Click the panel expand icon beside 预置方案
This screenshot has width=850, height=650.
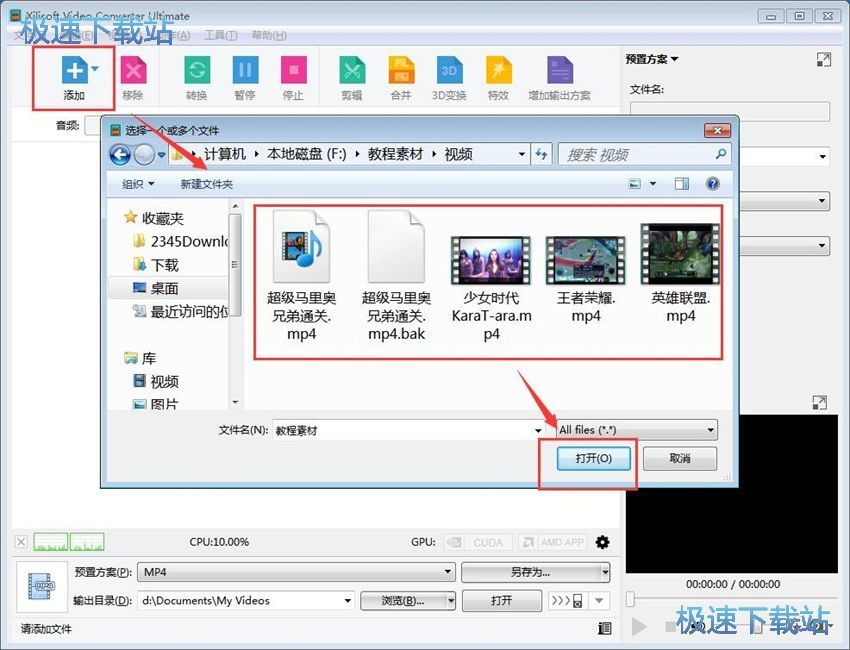point(823,60)
